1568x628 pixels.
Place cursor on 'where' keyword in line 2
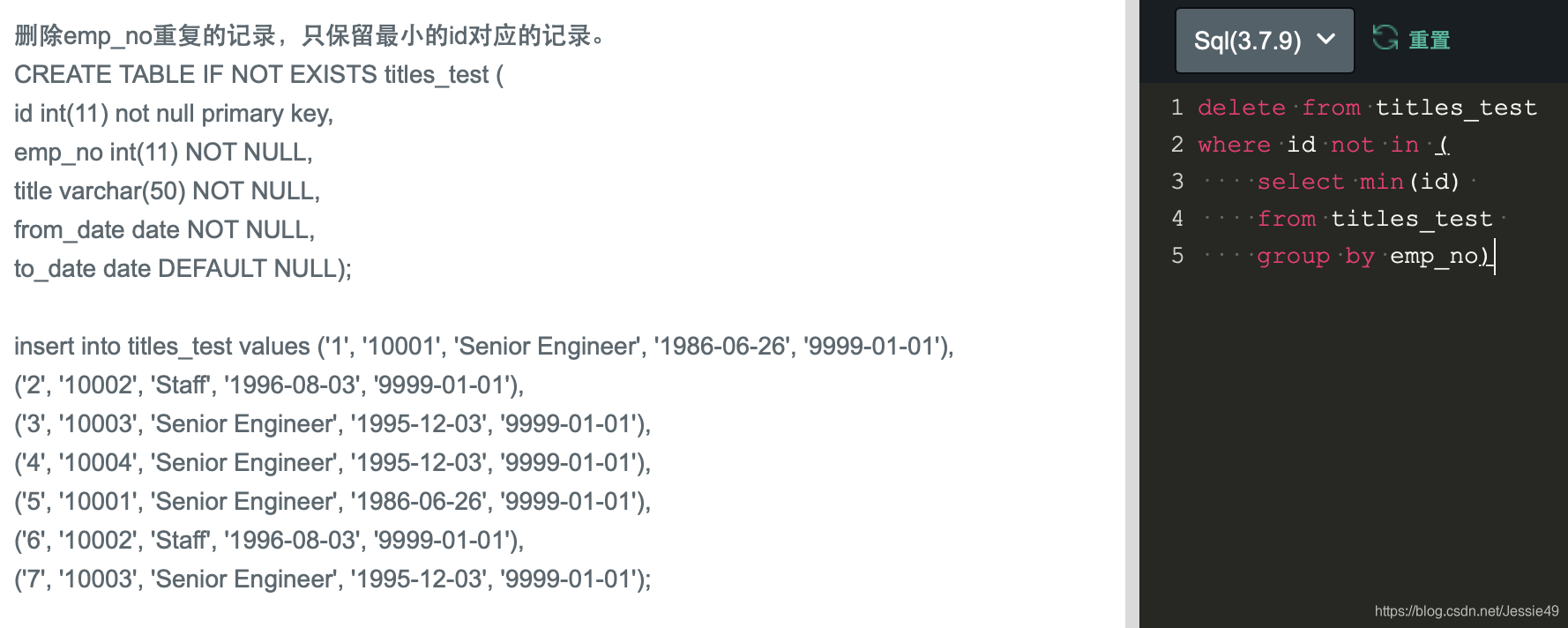1234,145
